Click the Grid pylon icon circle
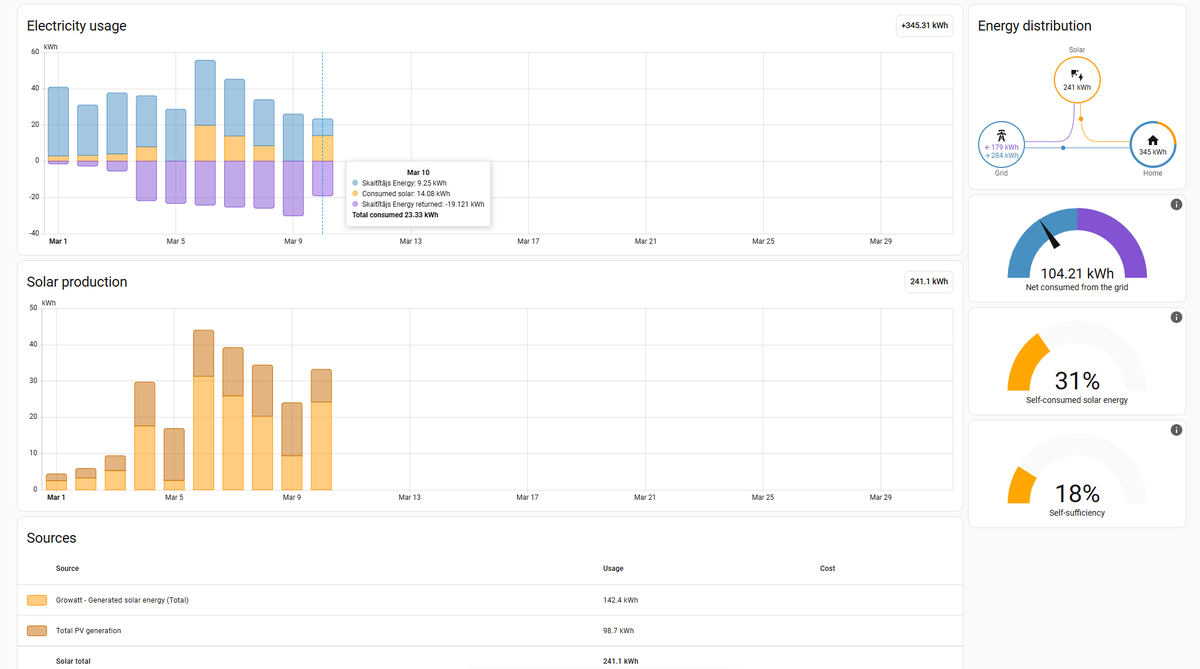This screenshot has height=669, width=1200. (1001, 145)
